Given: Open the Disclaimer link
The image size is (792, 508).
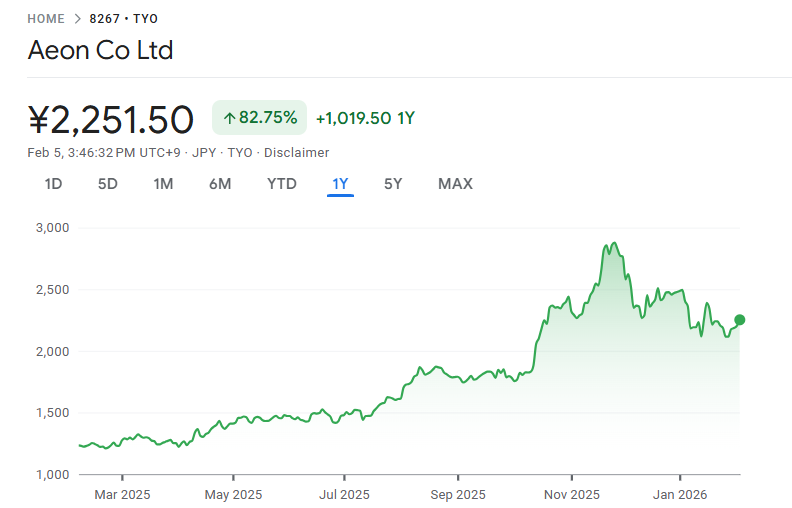Looking at the screenshot, I should (297, 153).
